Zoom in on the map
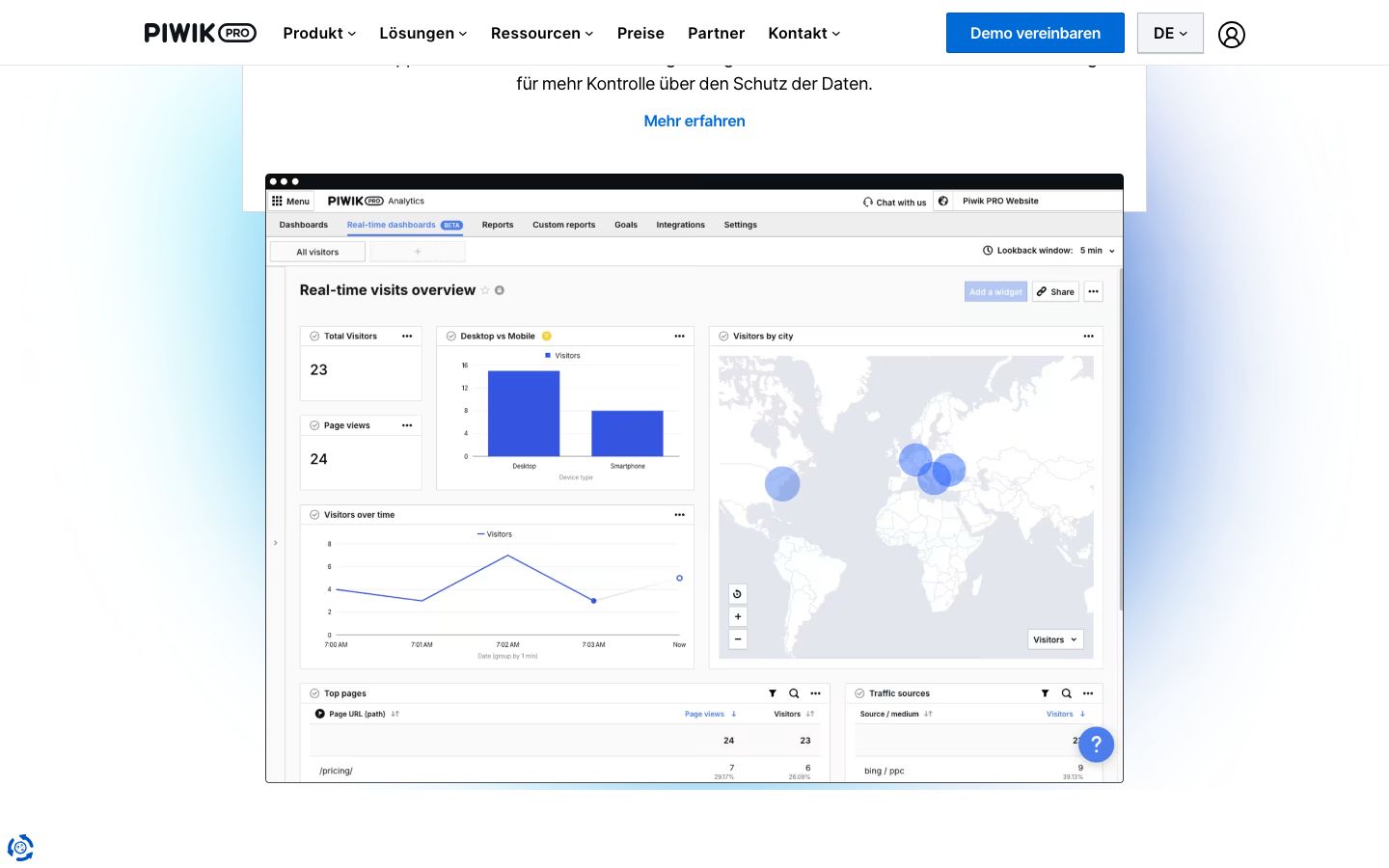 [738, 617]
